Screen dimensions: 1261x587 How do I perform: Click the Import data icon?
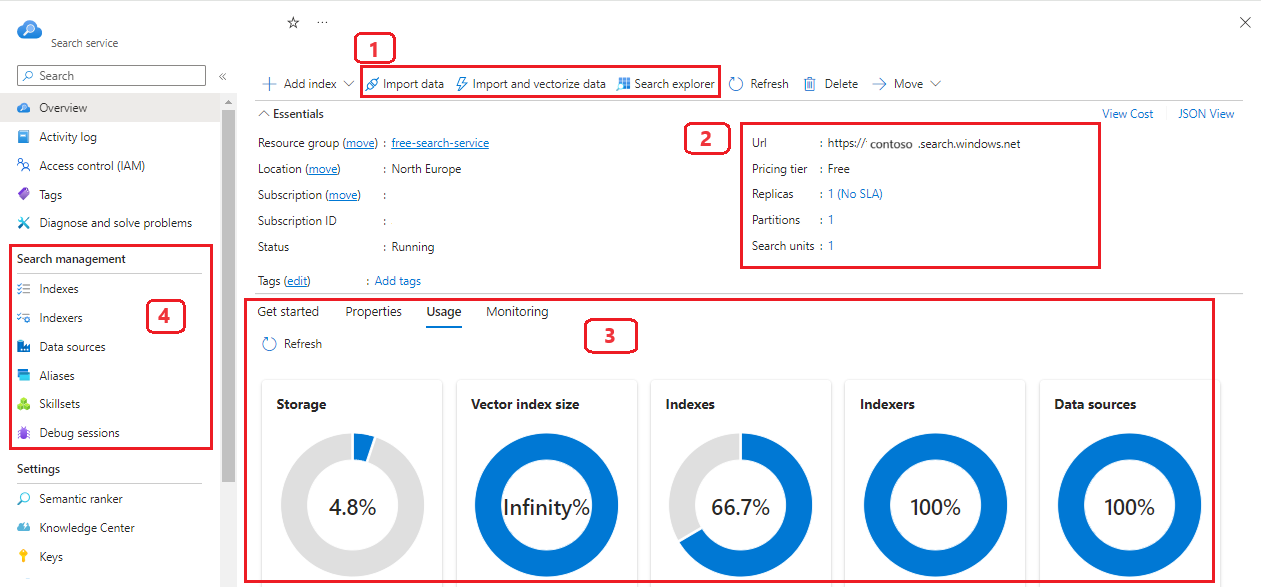tap(371, 84)
